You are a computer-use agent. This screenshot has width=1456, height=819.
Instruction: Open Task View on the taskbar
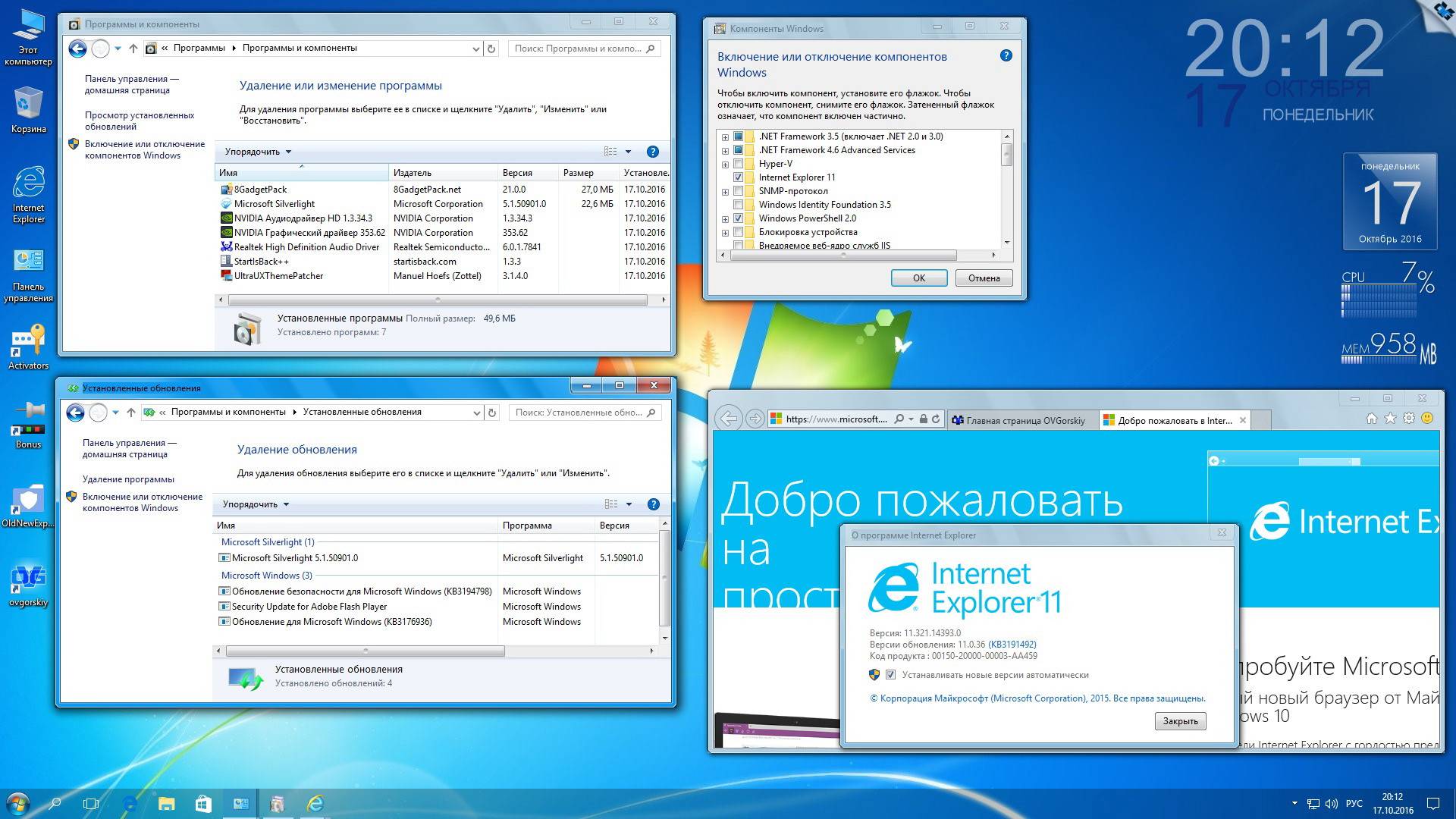point(91,803)
